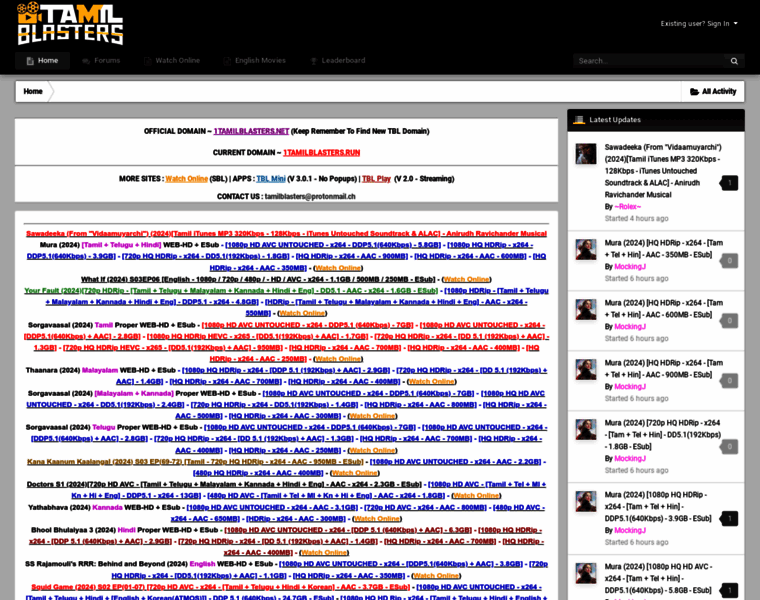This screenshot has width=760, height=600.
Task: Open the green Your Fault (2024) 720p link
Action: click(231, 291)
